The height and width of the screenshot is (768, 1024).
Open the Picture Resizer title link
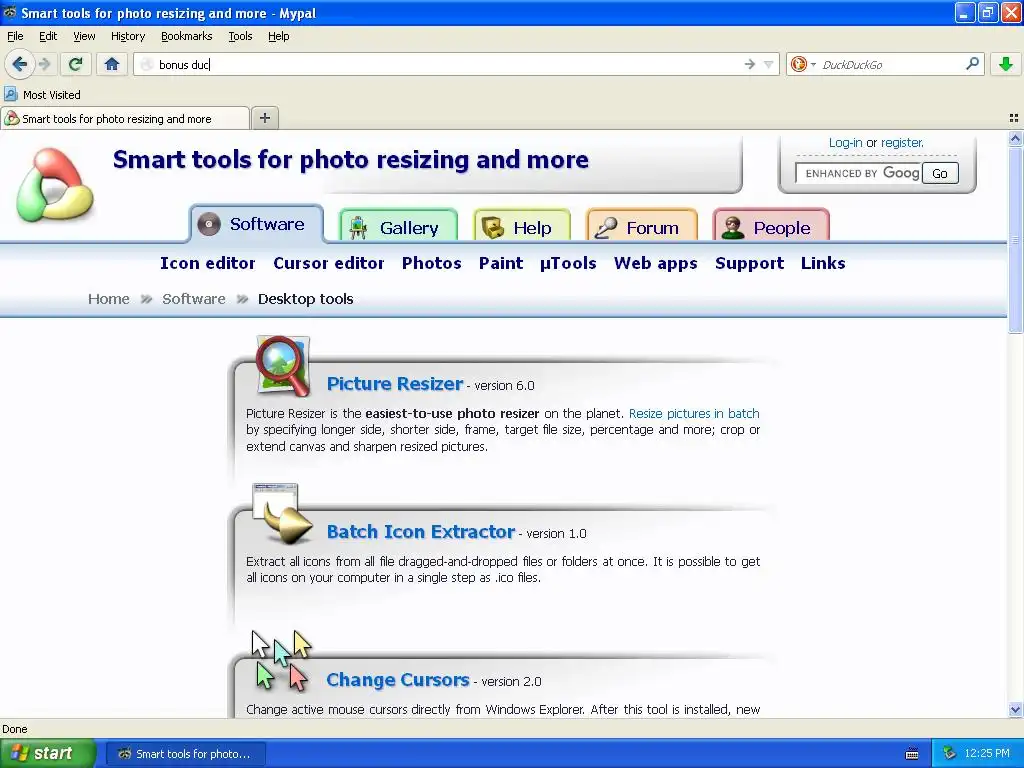click(x=394, y=383)
